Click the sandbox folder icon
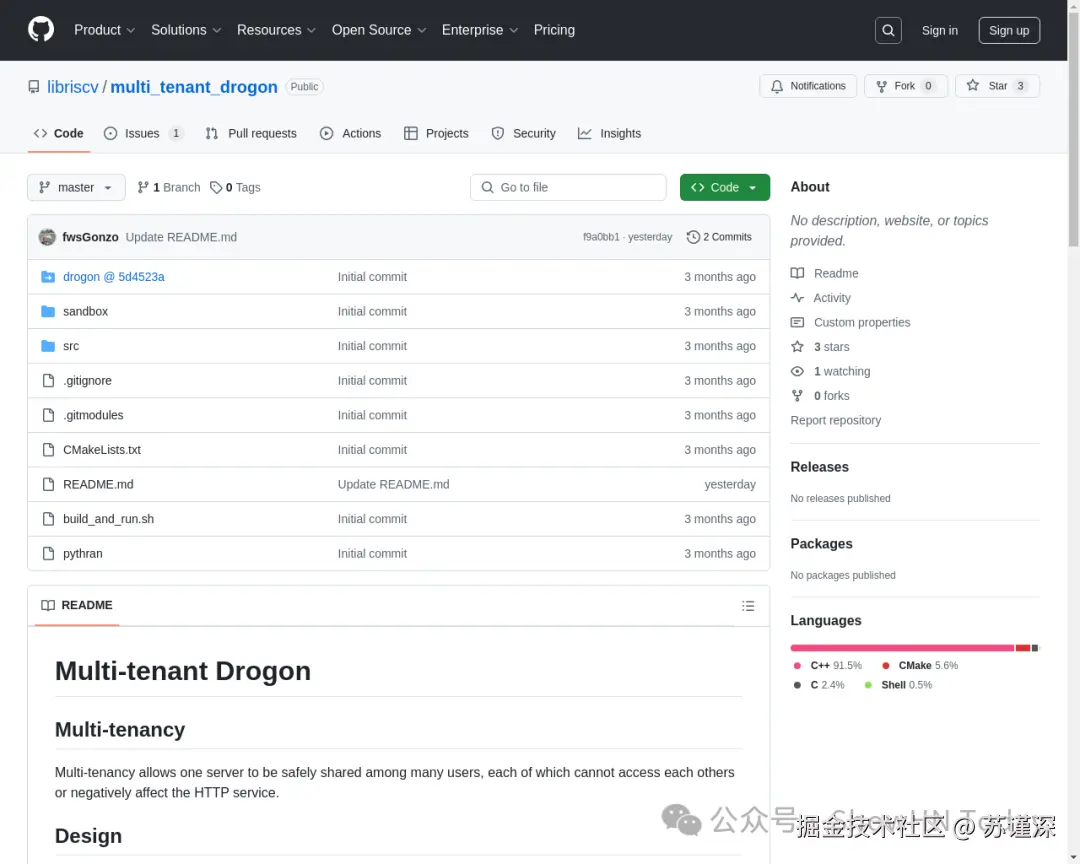This screenshot has width=1080, height=864. [x=48, y=311]
